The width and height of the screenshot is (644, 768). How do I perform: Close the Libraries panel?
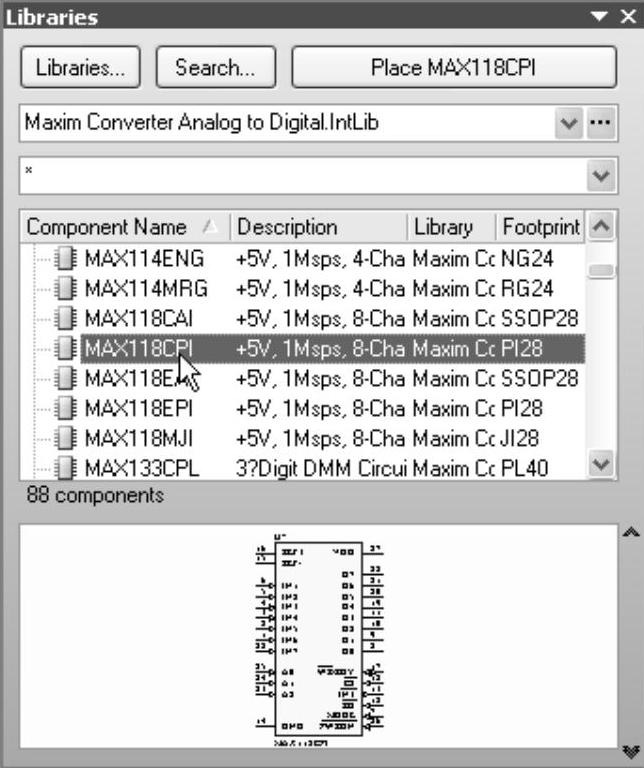click(628, 16)
